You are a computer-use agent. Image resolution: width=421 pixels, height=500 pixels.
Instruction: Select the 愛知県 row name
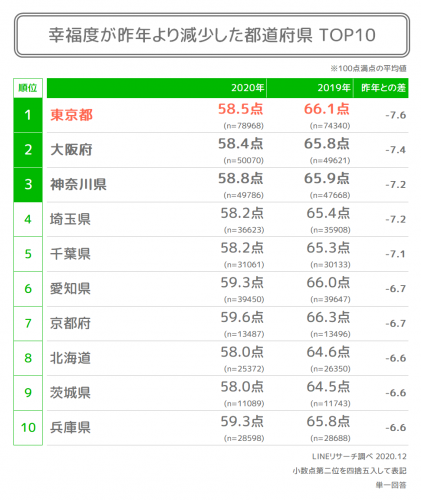click(70, 289)
